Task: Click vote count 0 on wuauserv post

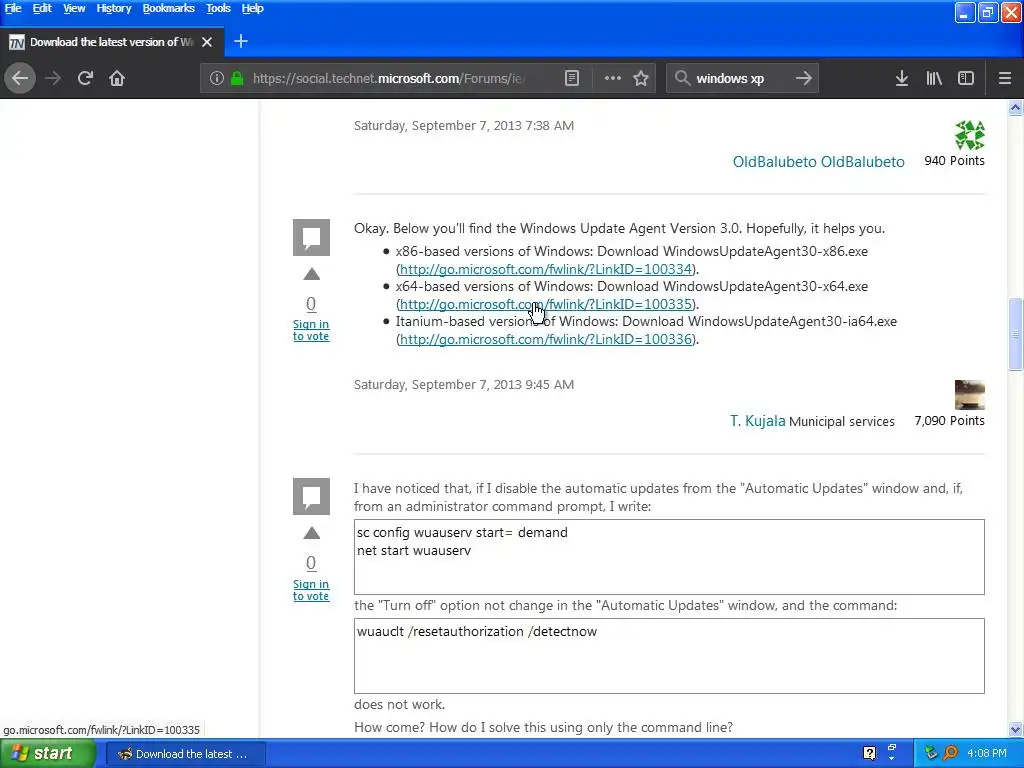Action: point(311,563)
